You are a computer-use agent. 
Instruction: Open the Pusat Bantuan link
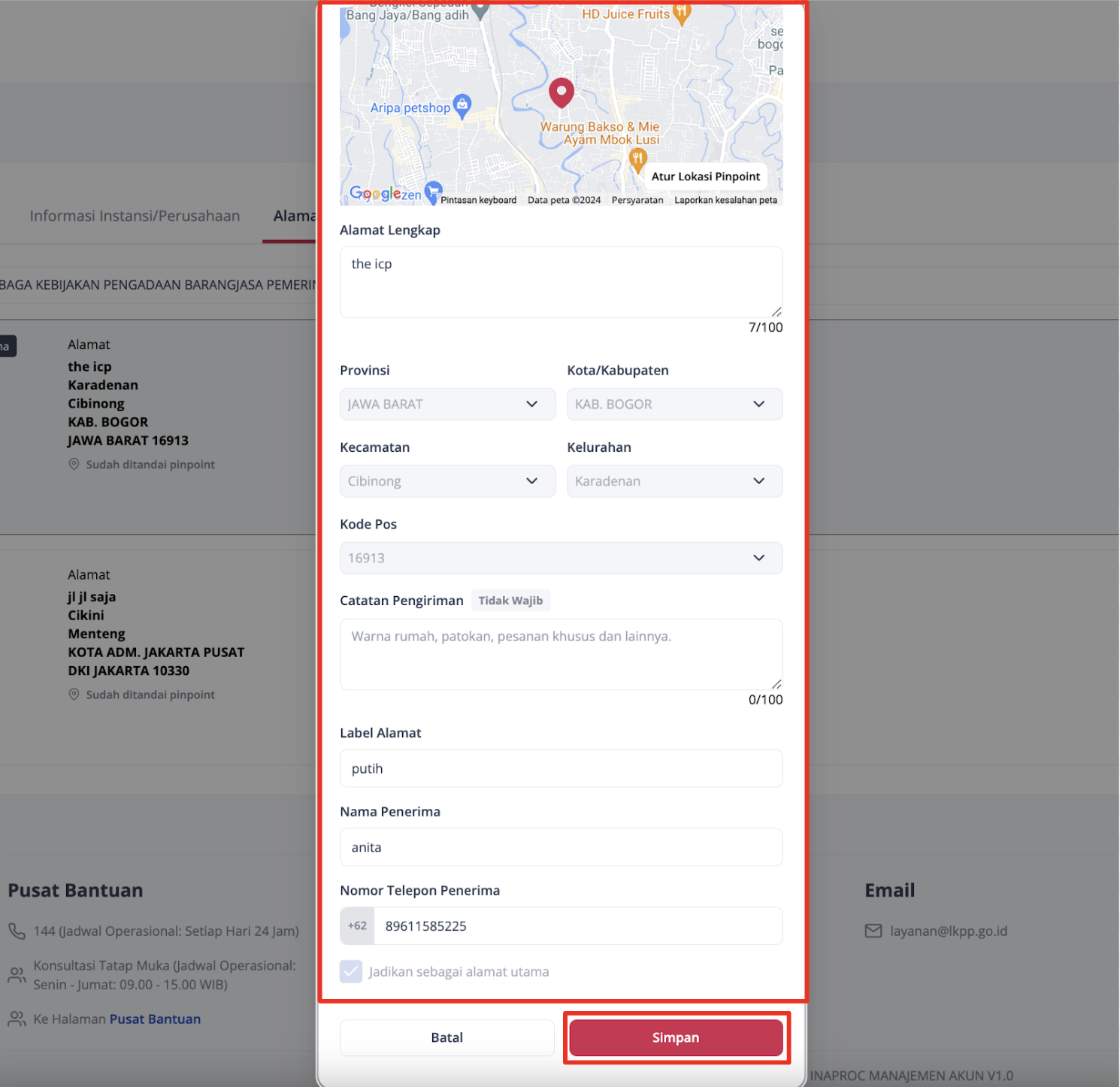(155, 1019)
